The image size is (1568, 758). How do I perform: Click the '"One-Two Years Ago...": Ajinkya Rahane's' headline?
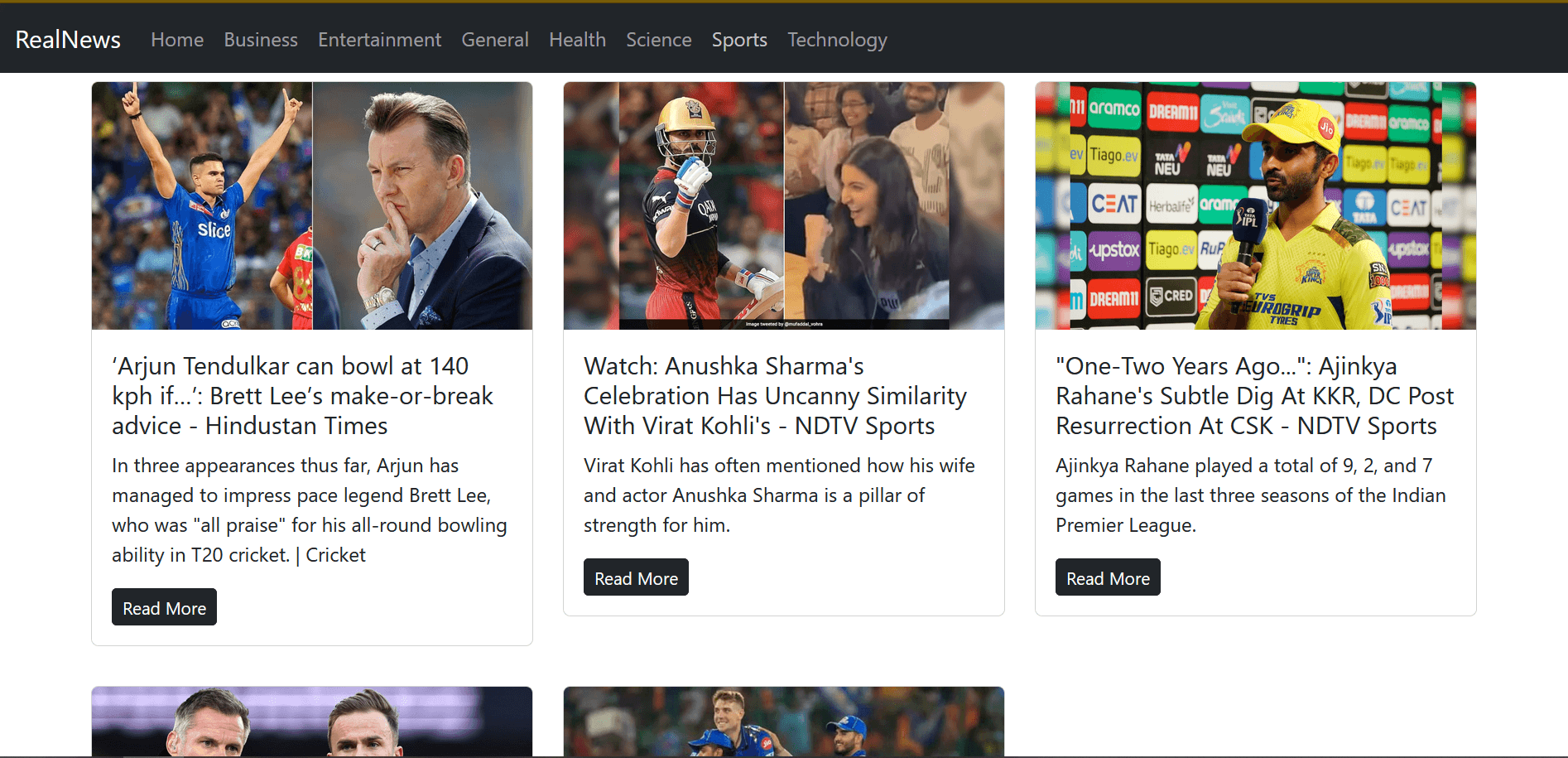coord(1255,396)
